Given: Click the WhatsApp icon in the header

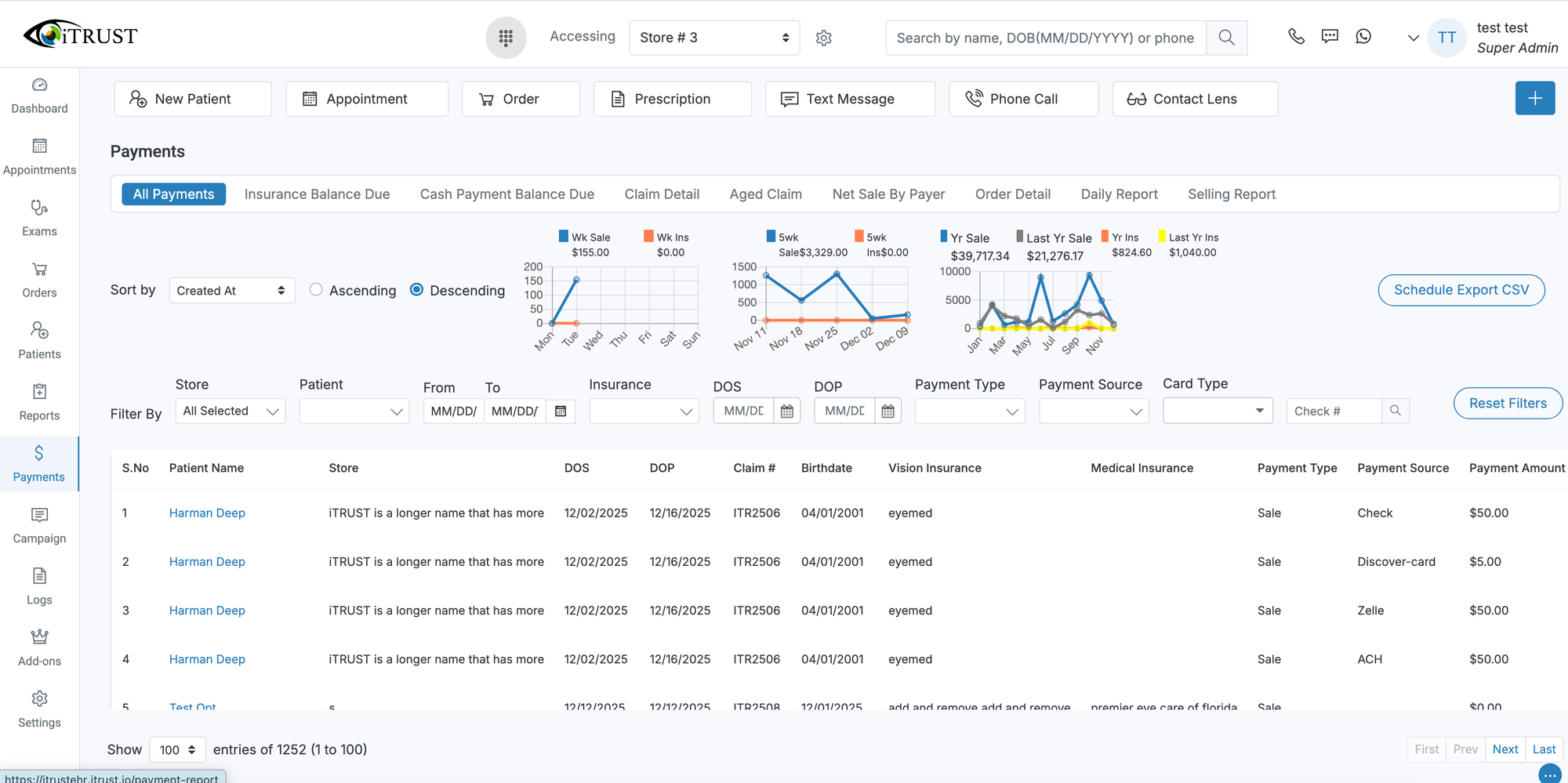Looking at the screenshot, I should pos(1363,37).
